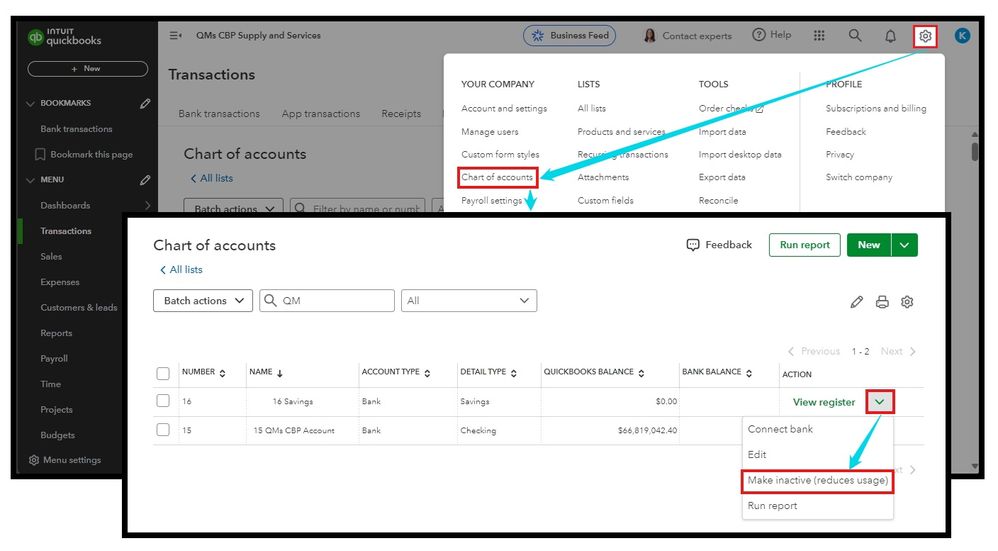Edit MENU section with the pencil icon
Viewport: 998px width, 551px height.
point(145,180)
